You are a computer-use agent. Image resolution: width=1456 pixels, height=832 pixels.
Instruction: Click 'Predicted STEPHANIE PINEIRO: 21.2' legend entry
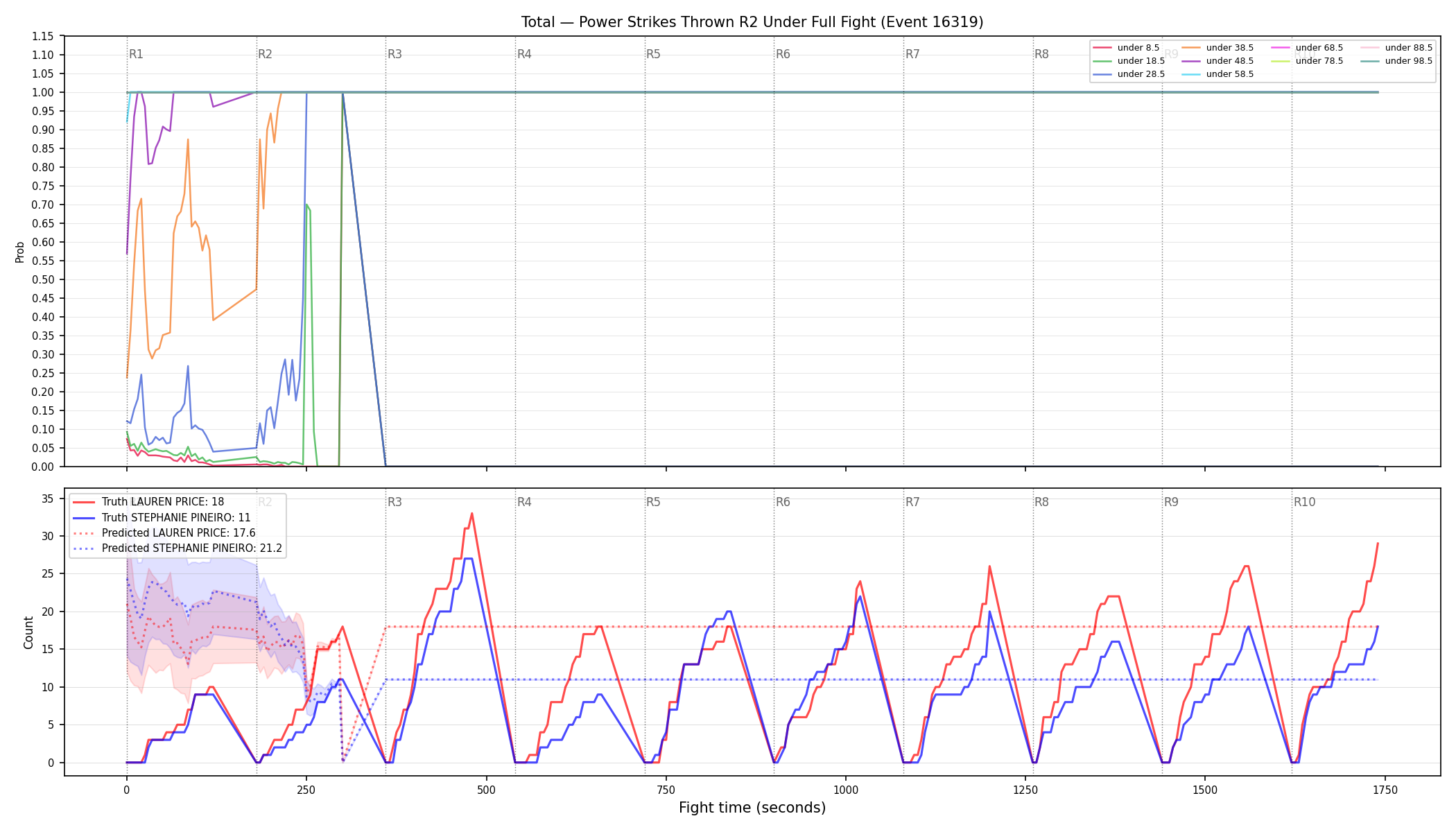click(177, 548)
